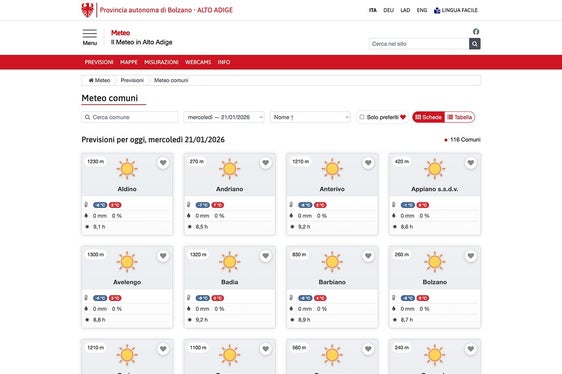Open the MISURAZIONI menu
The height and width of the screenshot is (374, 562).
pyautogui.click(x=161, y=62)
